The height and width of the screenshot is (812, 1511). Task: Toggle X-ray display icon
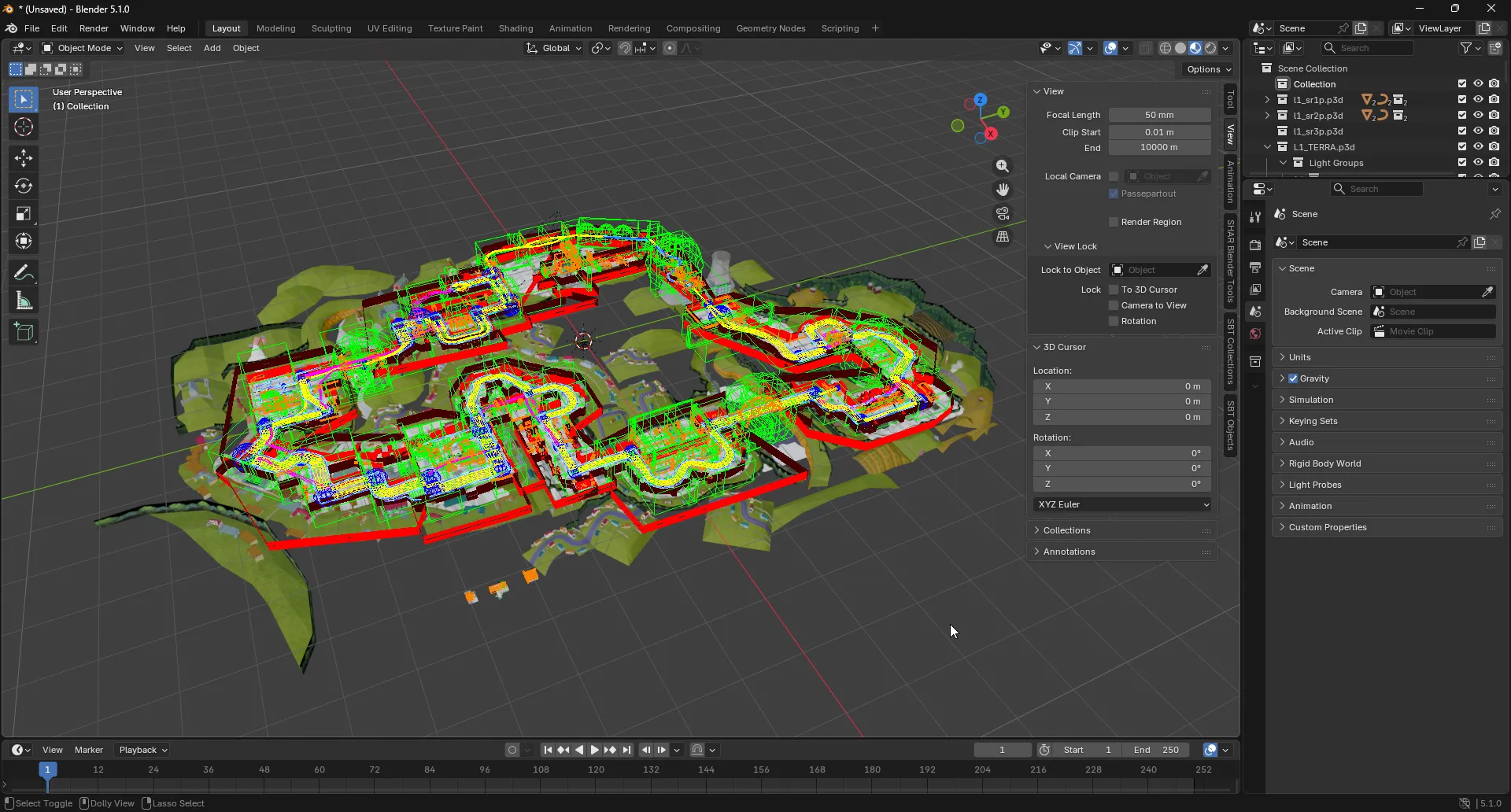(x=1145, y=48)
